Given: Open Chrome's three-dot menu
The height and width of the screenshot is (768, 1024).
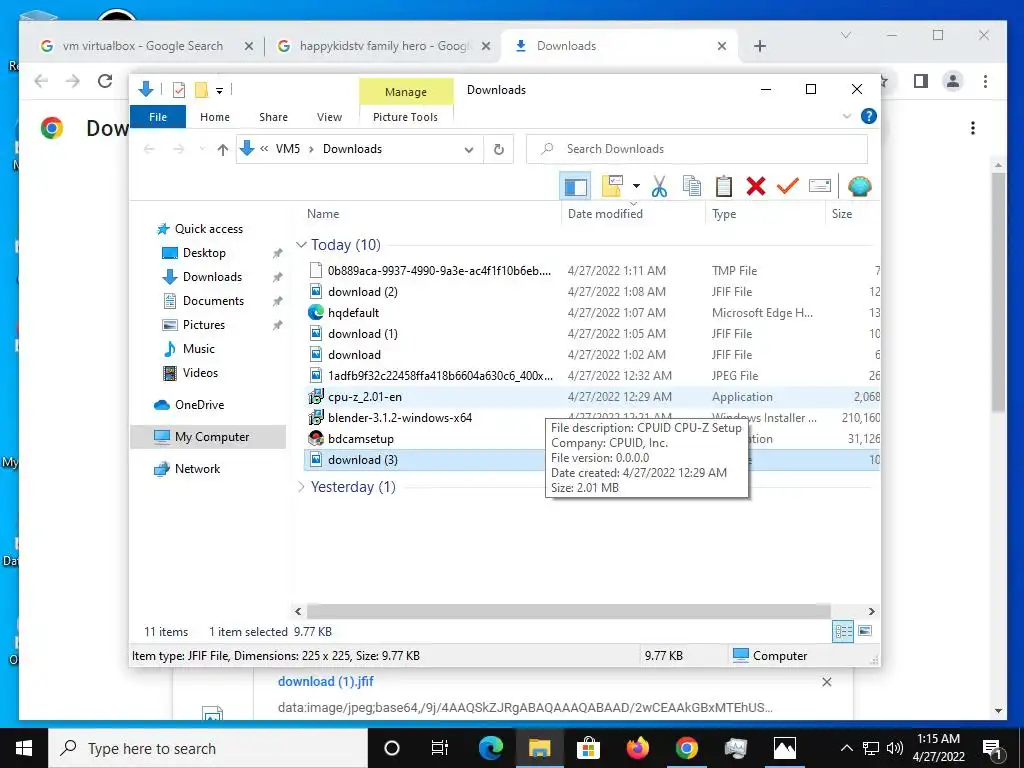Looking at the screenshot, I should [985, 82].
